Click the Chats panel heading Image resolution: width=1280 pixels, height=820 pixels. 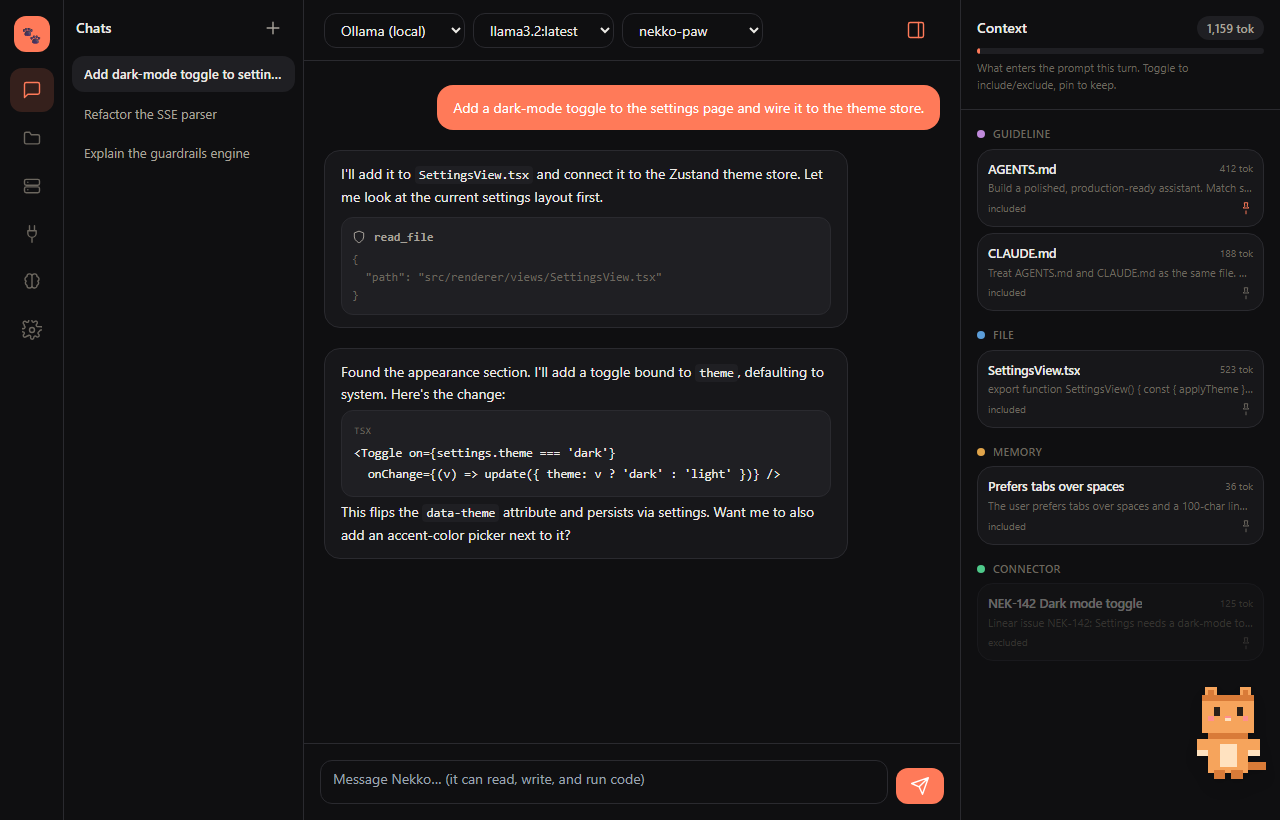[94, 28]
